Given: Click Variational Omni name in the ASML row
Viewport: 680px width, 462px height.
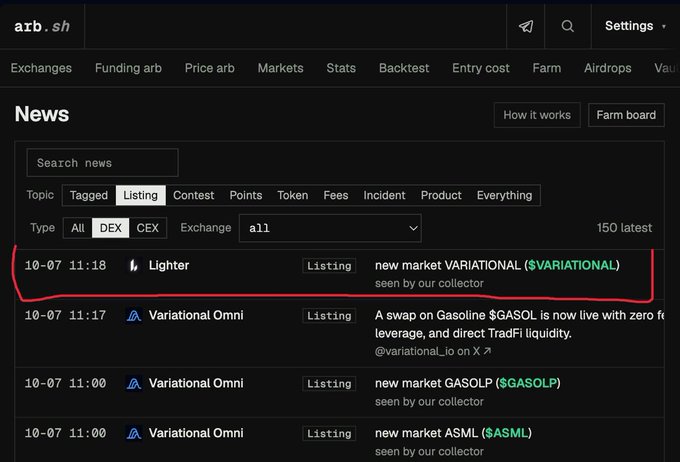Looking at the screenshot, I should pyautogui.click(x=196, y=433).
